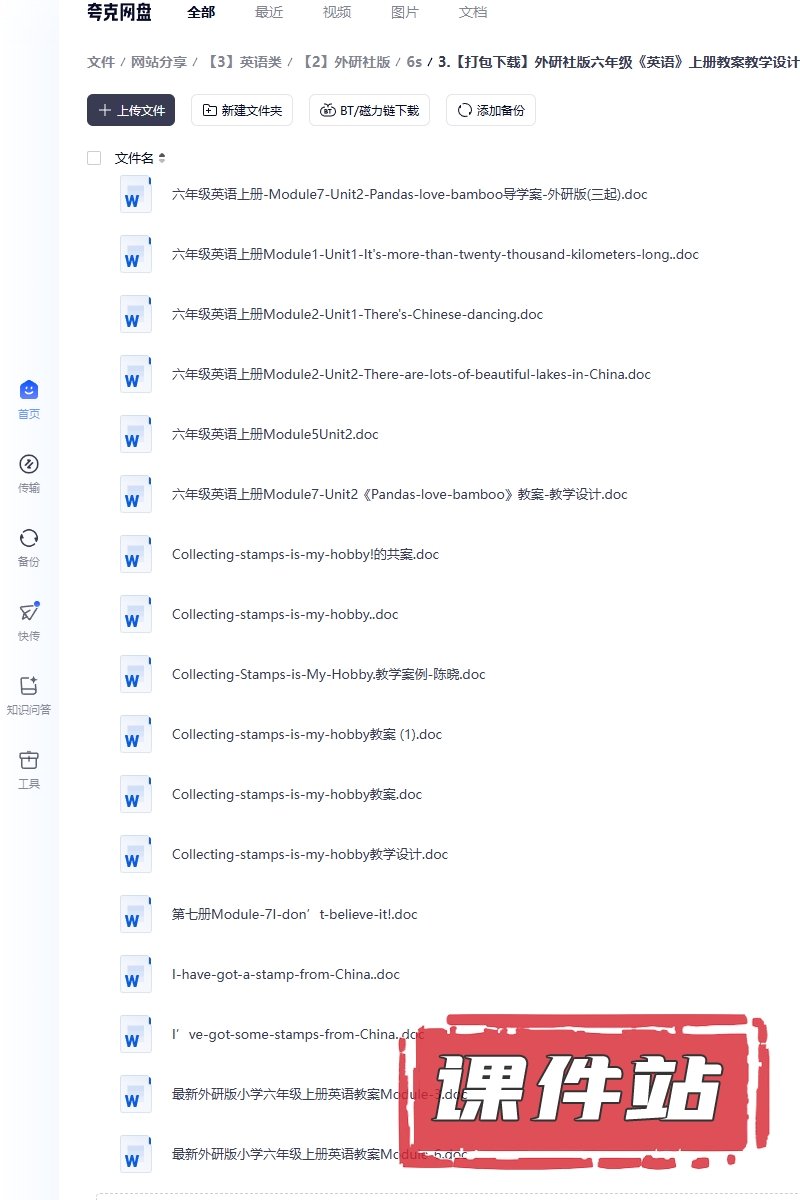Click the BT/磁力链下载 button
The width and height of the screenshot is (800, 1200).
pos(369,110)
